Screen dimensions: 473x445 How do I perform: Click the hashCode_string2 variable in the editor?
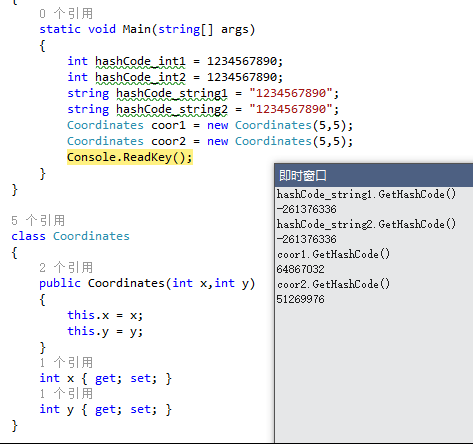[x=172, y=110]
